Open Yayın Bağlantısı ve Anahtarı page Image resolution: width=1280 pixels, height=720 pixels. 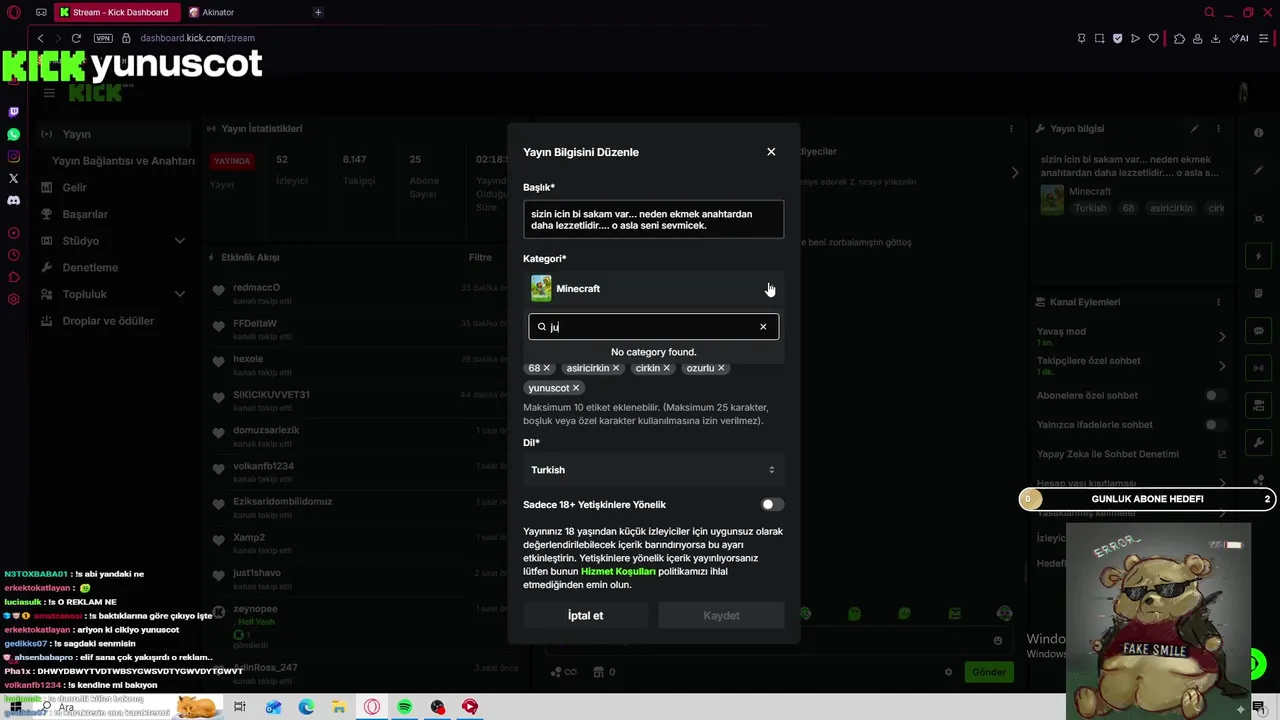pos(123,161)
